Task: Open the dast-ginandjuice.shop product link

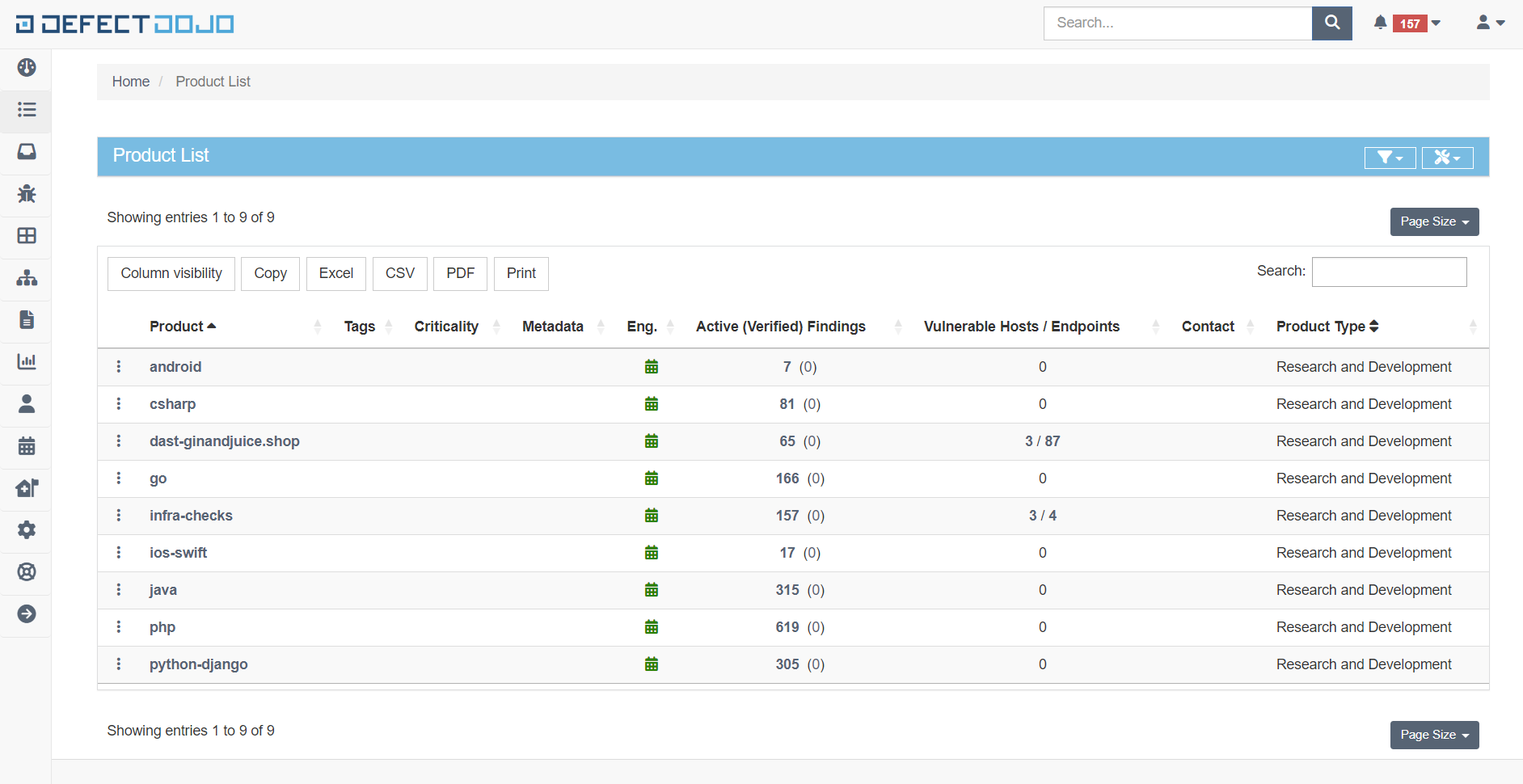Action: tap(225, 441)
